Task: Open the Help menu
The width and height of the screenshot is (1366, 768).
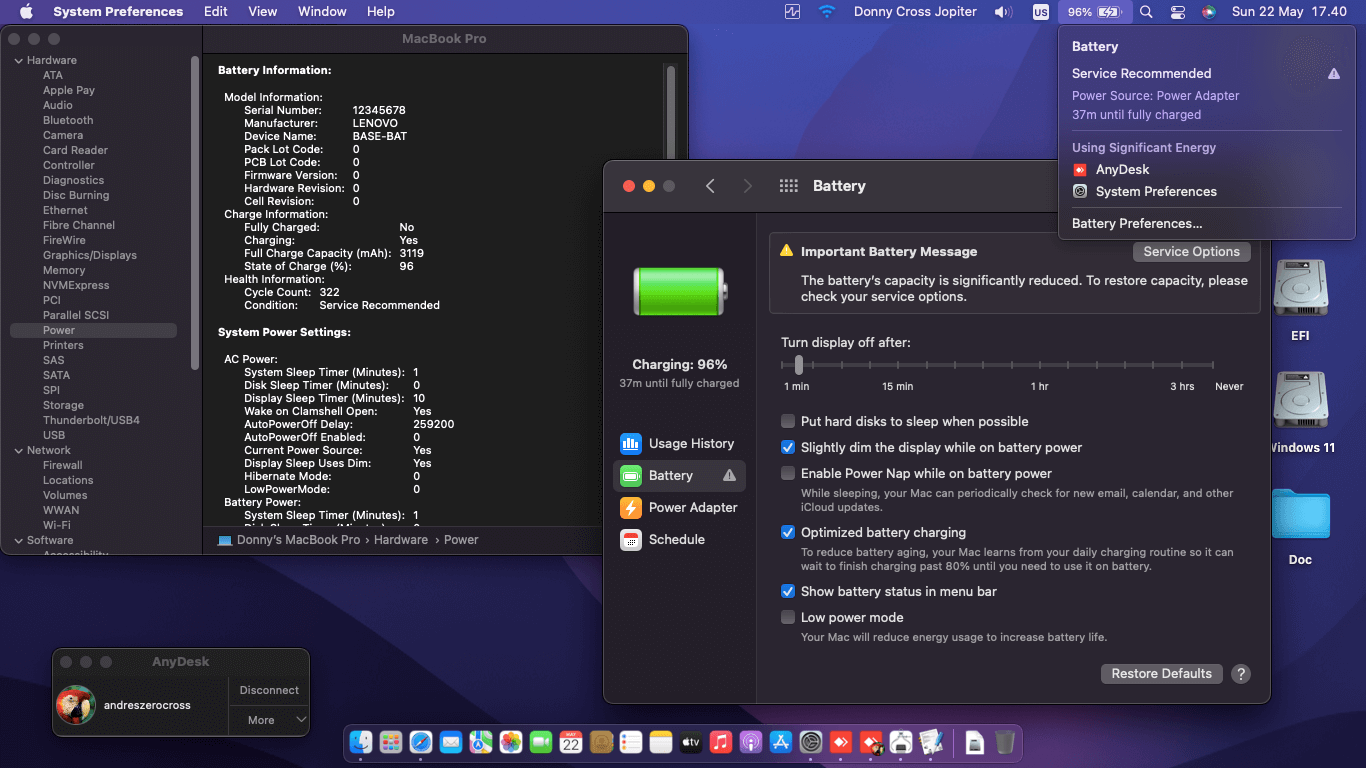Action: pos(381,12)
